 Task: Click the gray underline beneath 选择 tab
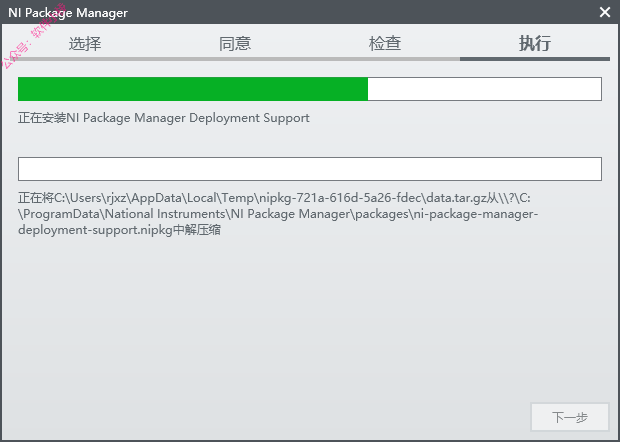(85, 59)
